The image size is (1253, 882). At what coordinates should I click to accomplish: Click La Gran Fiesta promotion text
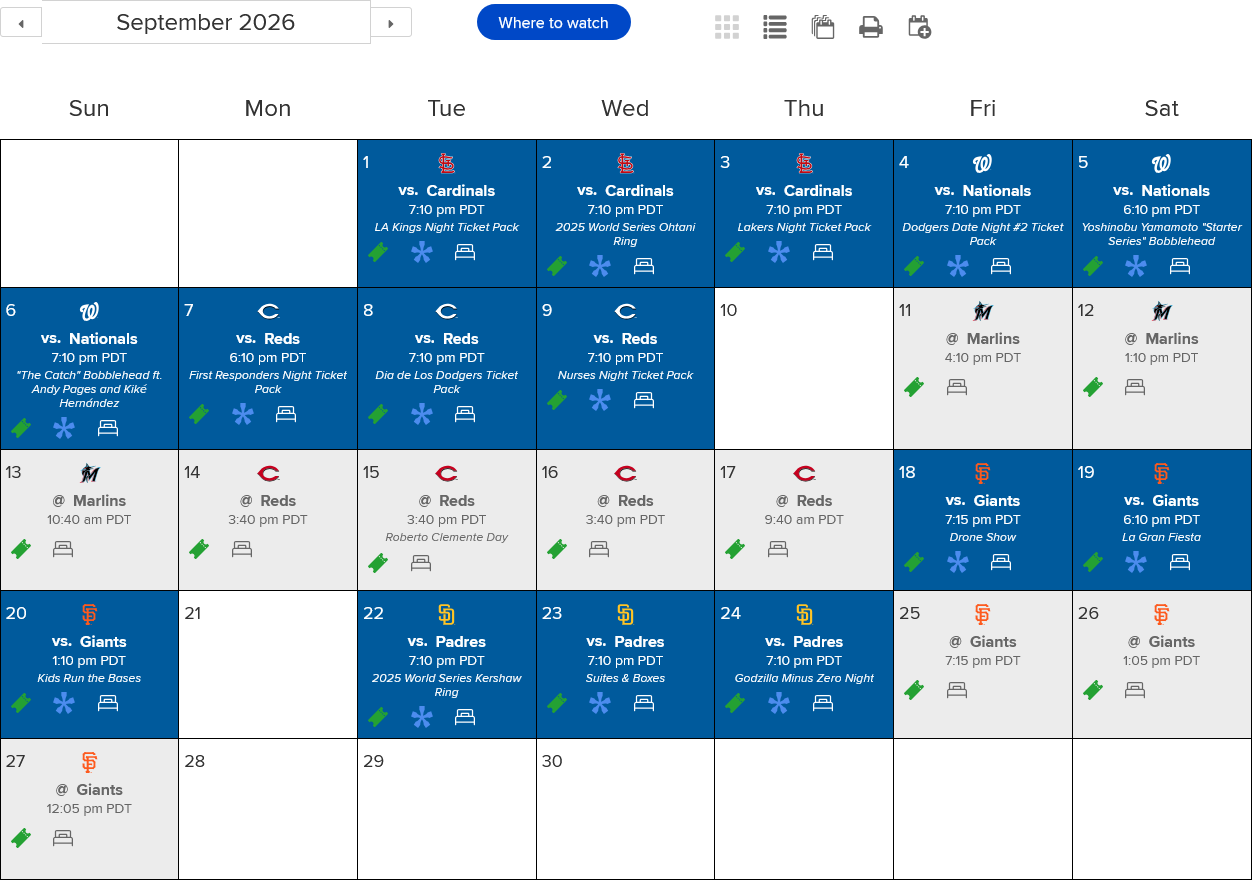coord(1162,537)
